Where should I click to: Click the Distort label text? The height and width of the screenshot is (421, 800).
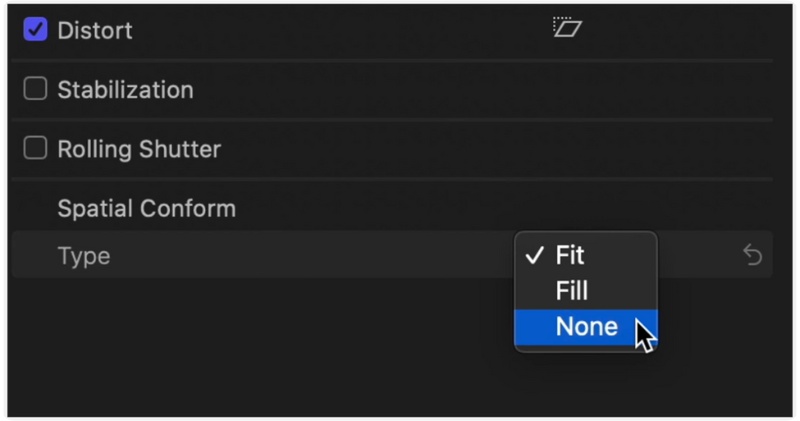pos(95,30)
